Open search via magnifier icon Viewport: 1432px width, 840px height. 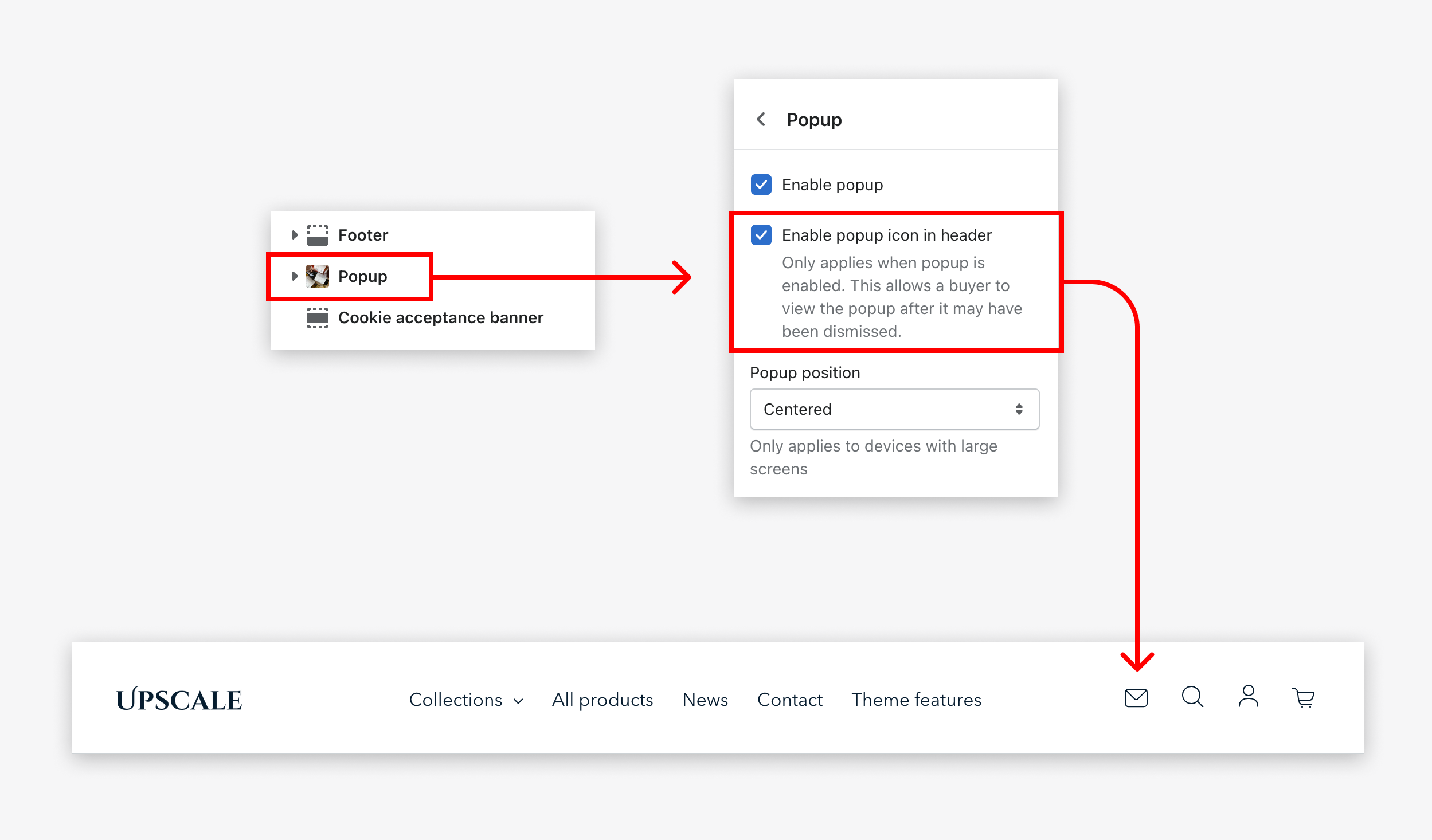coord(1192,697)
